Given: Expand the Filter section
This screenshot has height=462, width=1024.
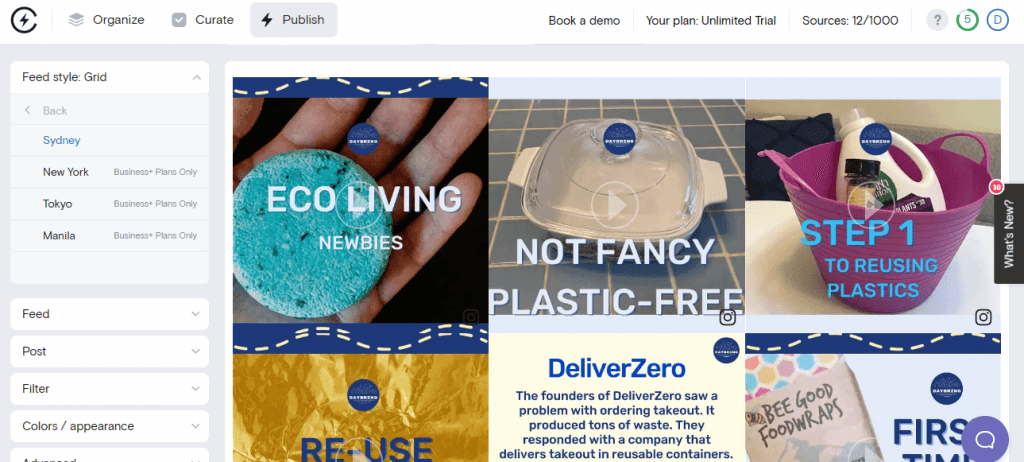Looking at the screenshot, I should click(x=110, y=389).
